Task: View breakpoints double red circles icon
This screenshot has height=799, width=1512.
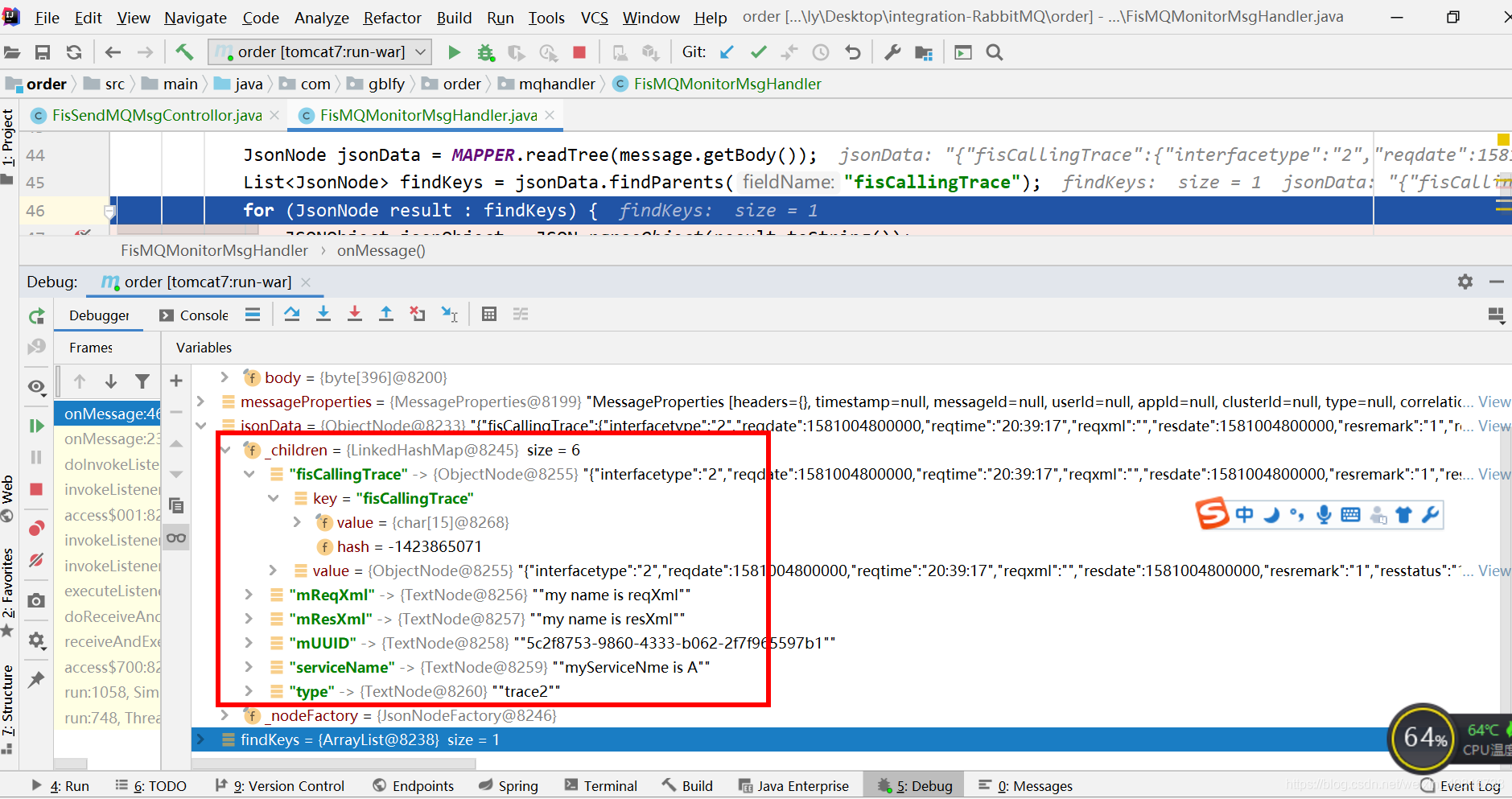Action: pyautogui.click(x=36, y=528)
